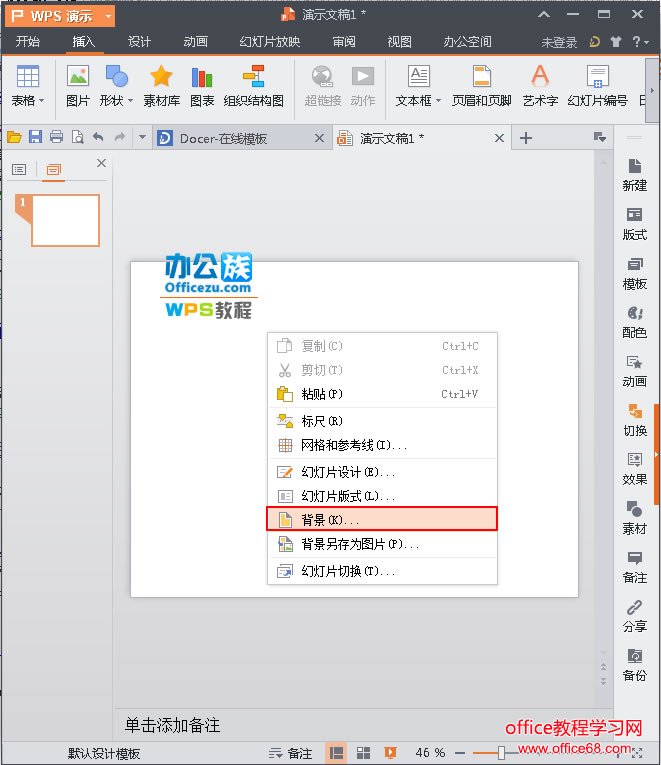Insert a chart with 图表 icon

[x=202, y=85]
